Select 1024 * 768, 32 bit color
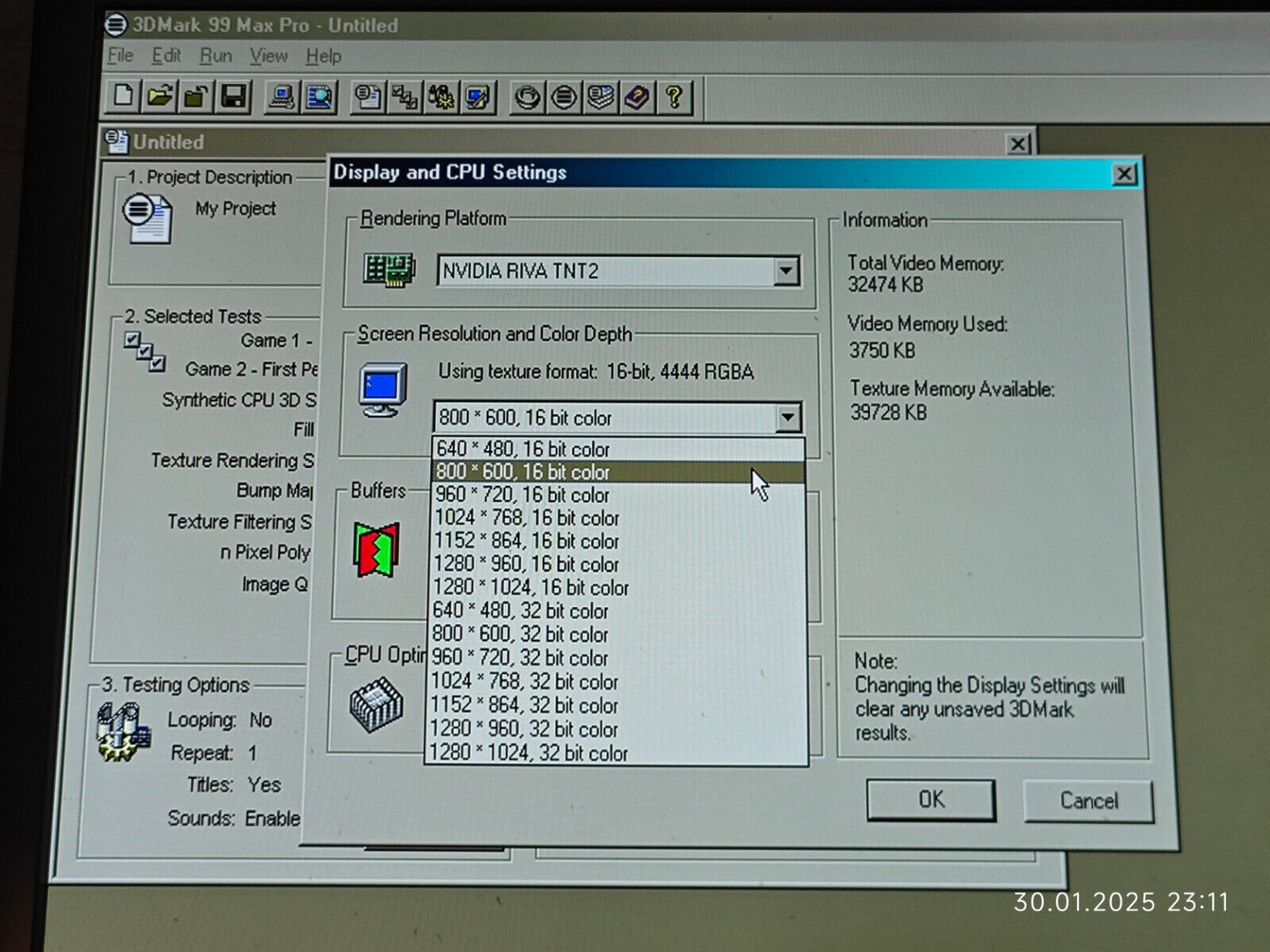Viewport: 1270px width, 952px height. click(x=618, y=681)
